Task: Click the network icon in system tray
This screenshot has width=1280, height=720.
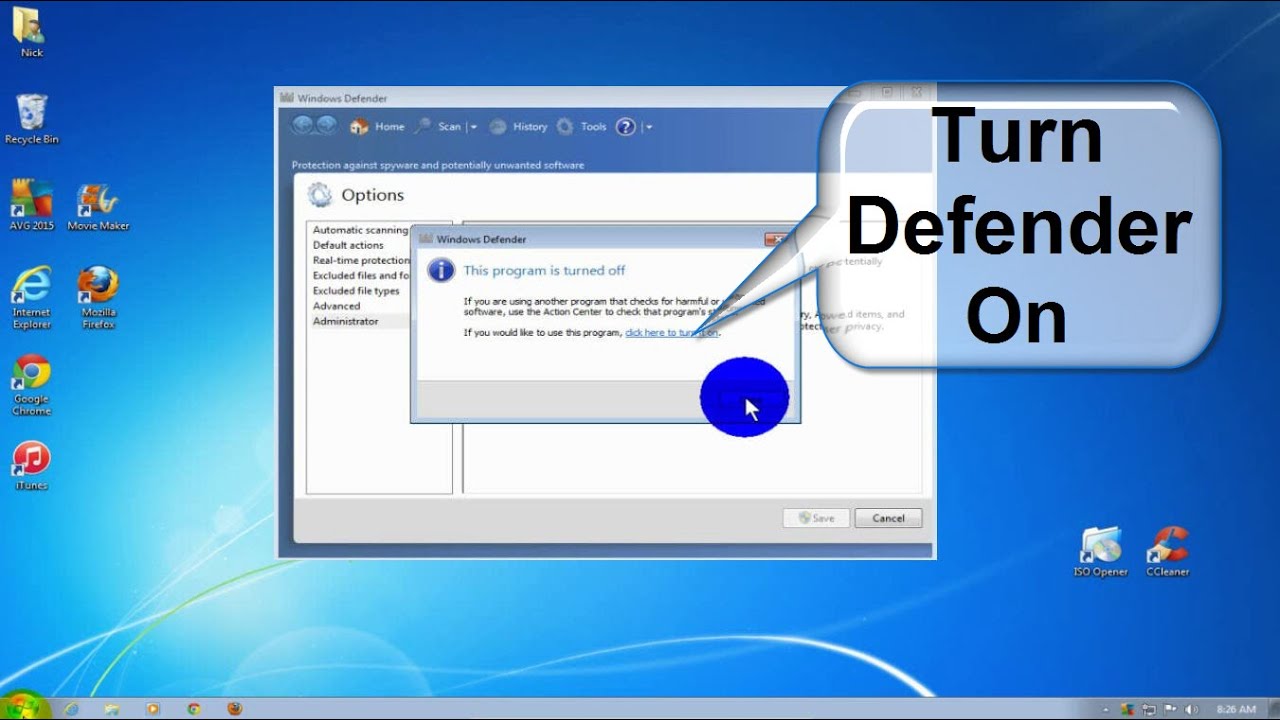Action: point(1151,709)
